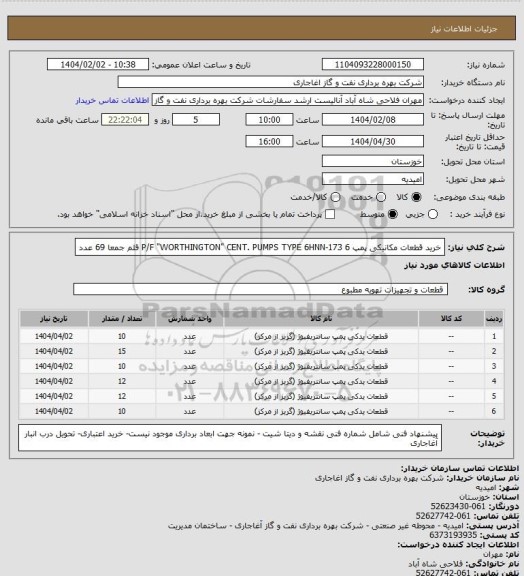Click the واحد شمارش column header
The image size is (524, 576).
click(190, 318)
